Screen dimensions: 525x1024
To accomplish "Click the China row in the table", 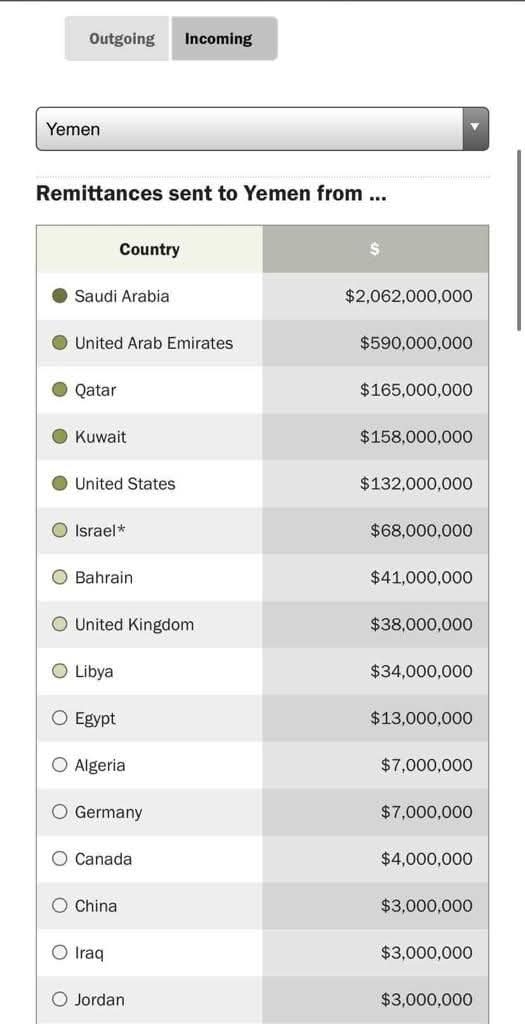I will pos(262,906).
